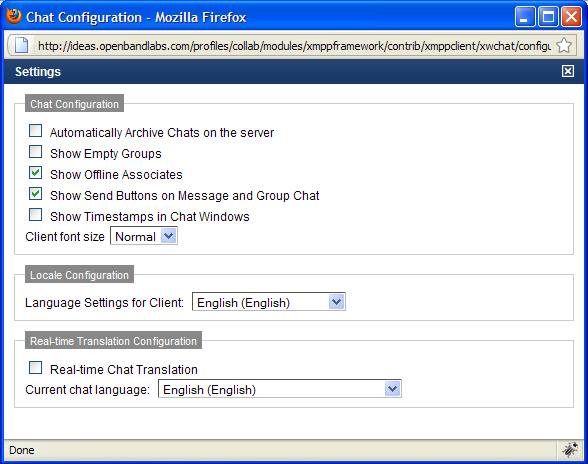Turn on Real-time Chat Translation
Viewport: 588px width, 464px height.
point(35,368)
